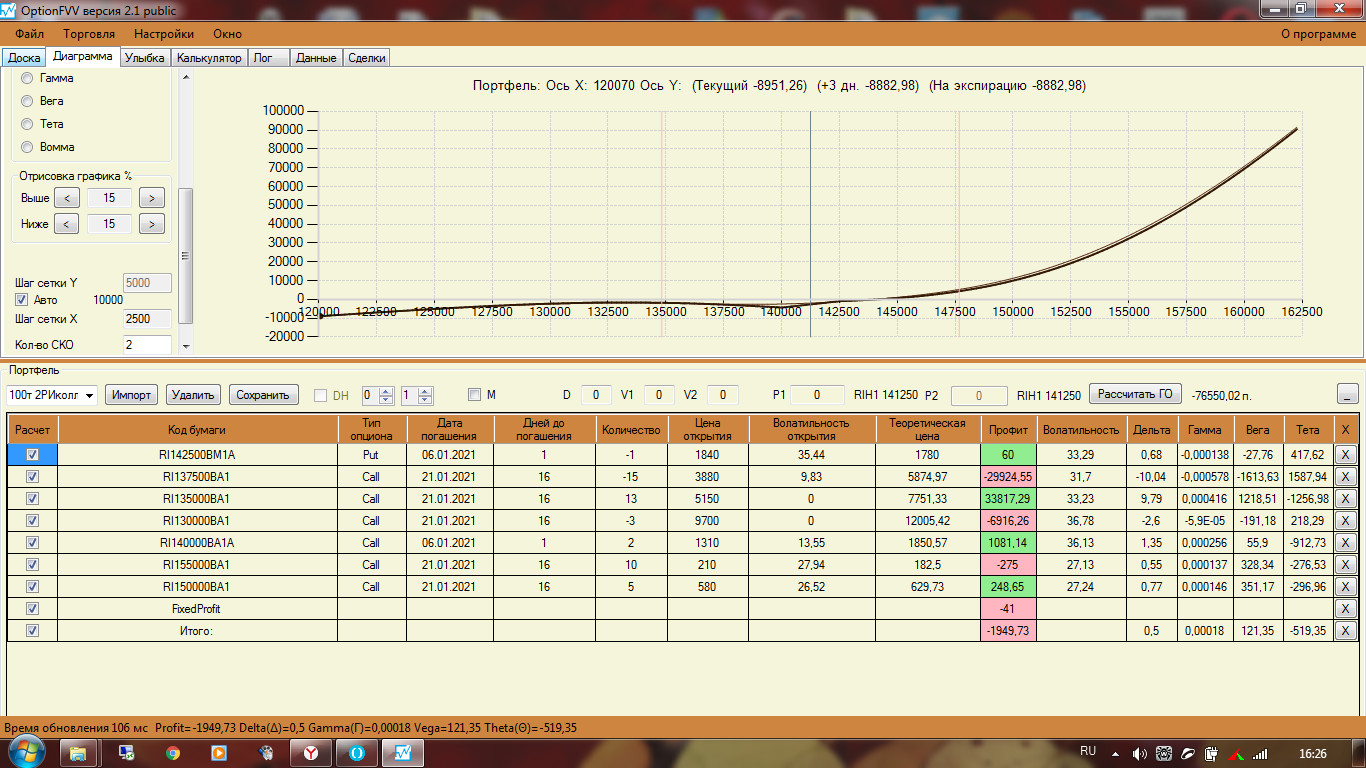Open the portfolio selector dropdown '100т 2РИколл'
The width and height of the screenshot is (1366, 768).
pyautogui.click(x=52, y=395)
